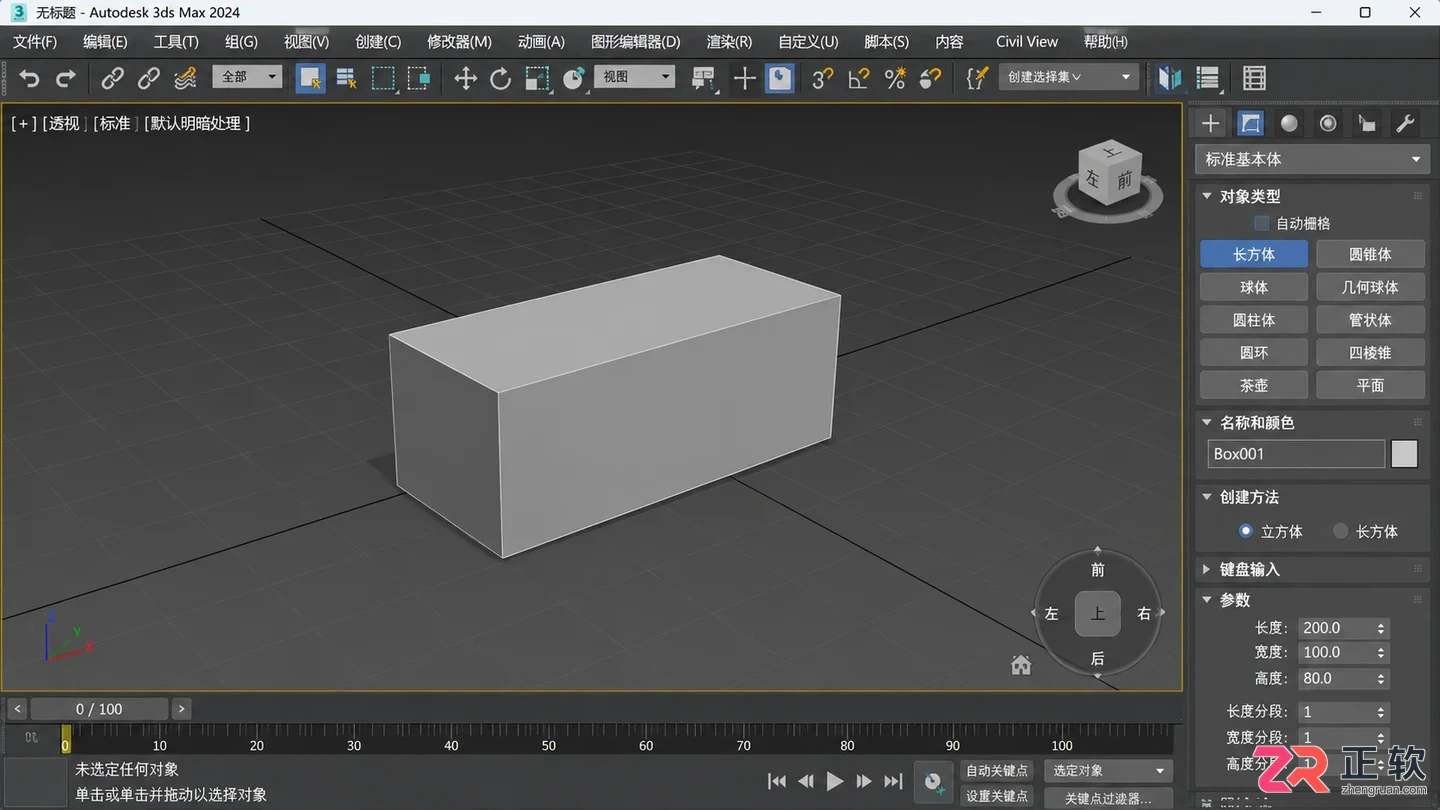Open the 视图 reference coordinate dropdown
This screenshot has height=810, width=1440.
pyautogui.click(x=635, y=77)
